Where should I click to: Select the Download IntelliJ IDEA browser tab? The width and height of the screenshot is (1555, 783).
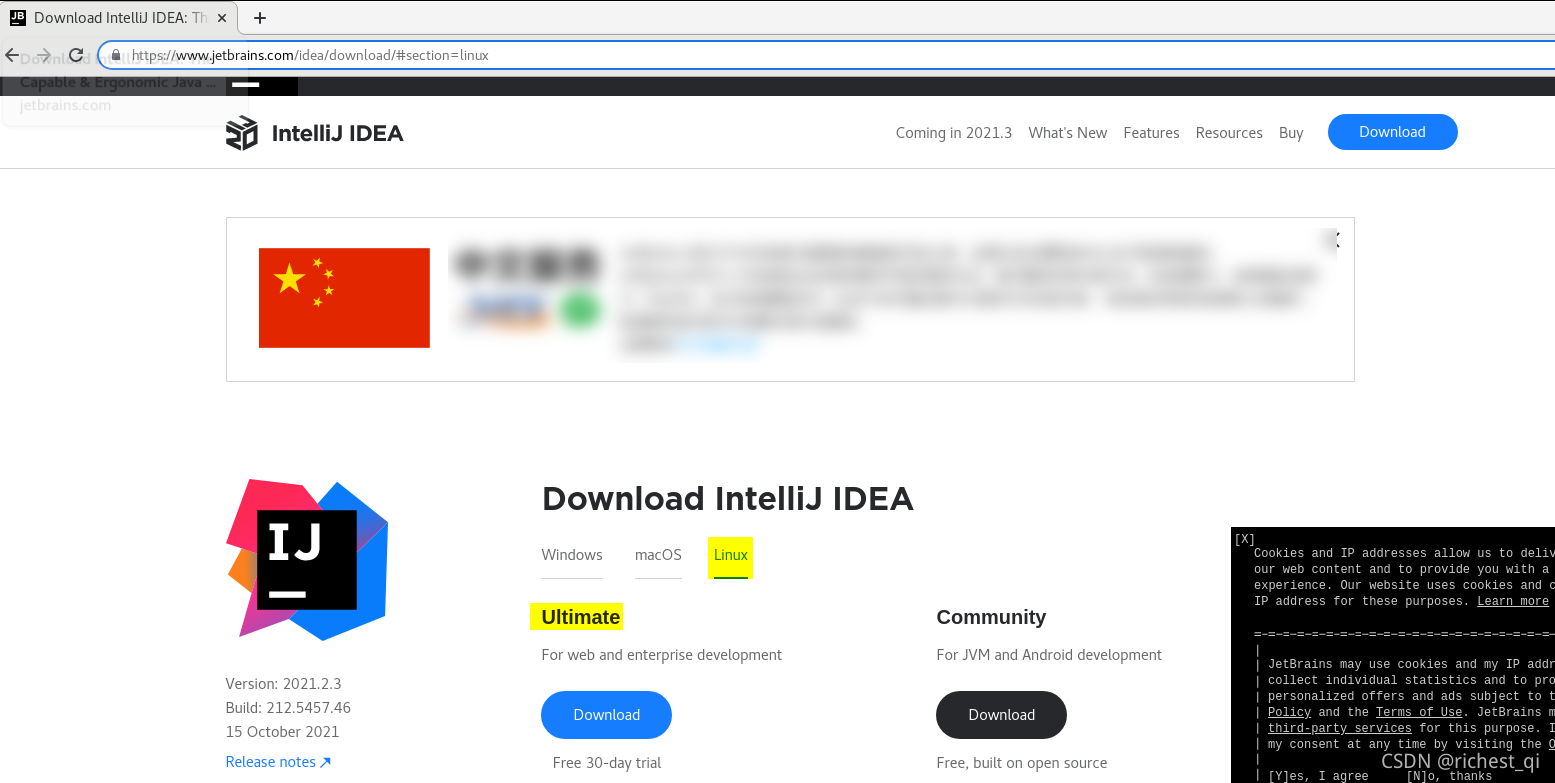point(120,18)
